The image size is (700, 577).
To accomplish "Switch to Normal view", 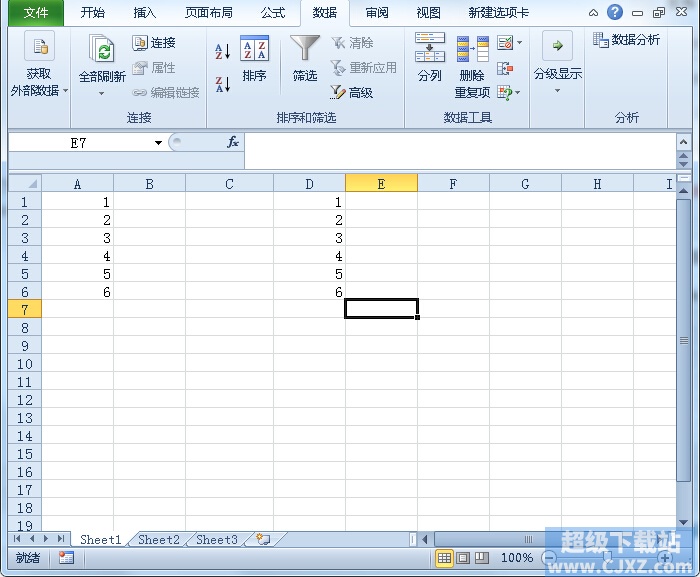I will point(444,557).
